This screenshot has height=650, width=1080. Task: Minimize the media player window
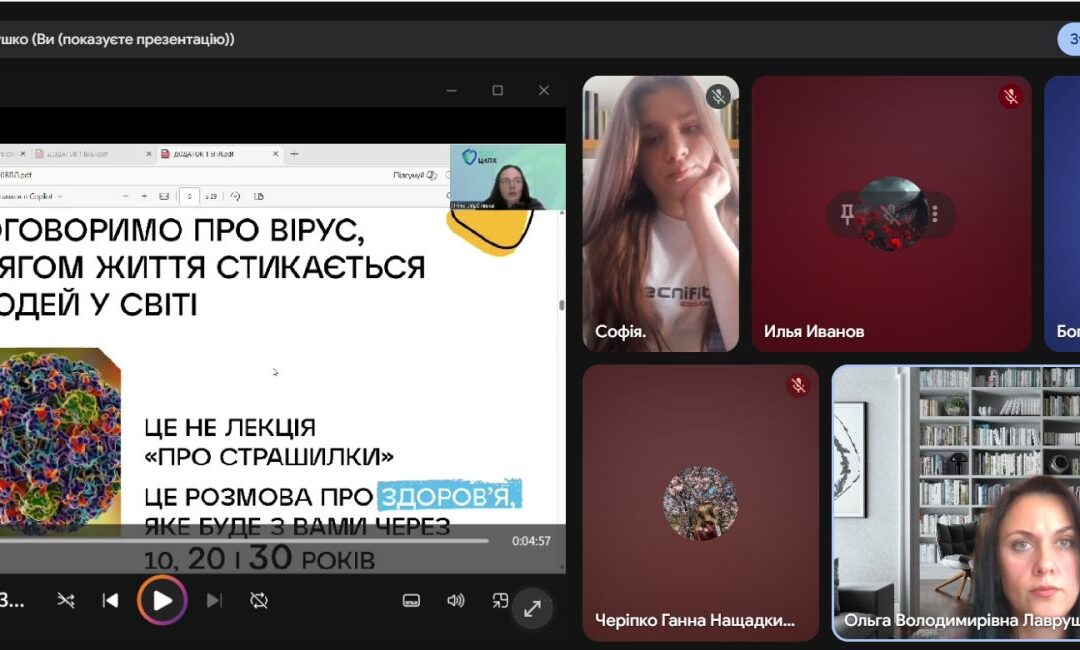point(452,90)
